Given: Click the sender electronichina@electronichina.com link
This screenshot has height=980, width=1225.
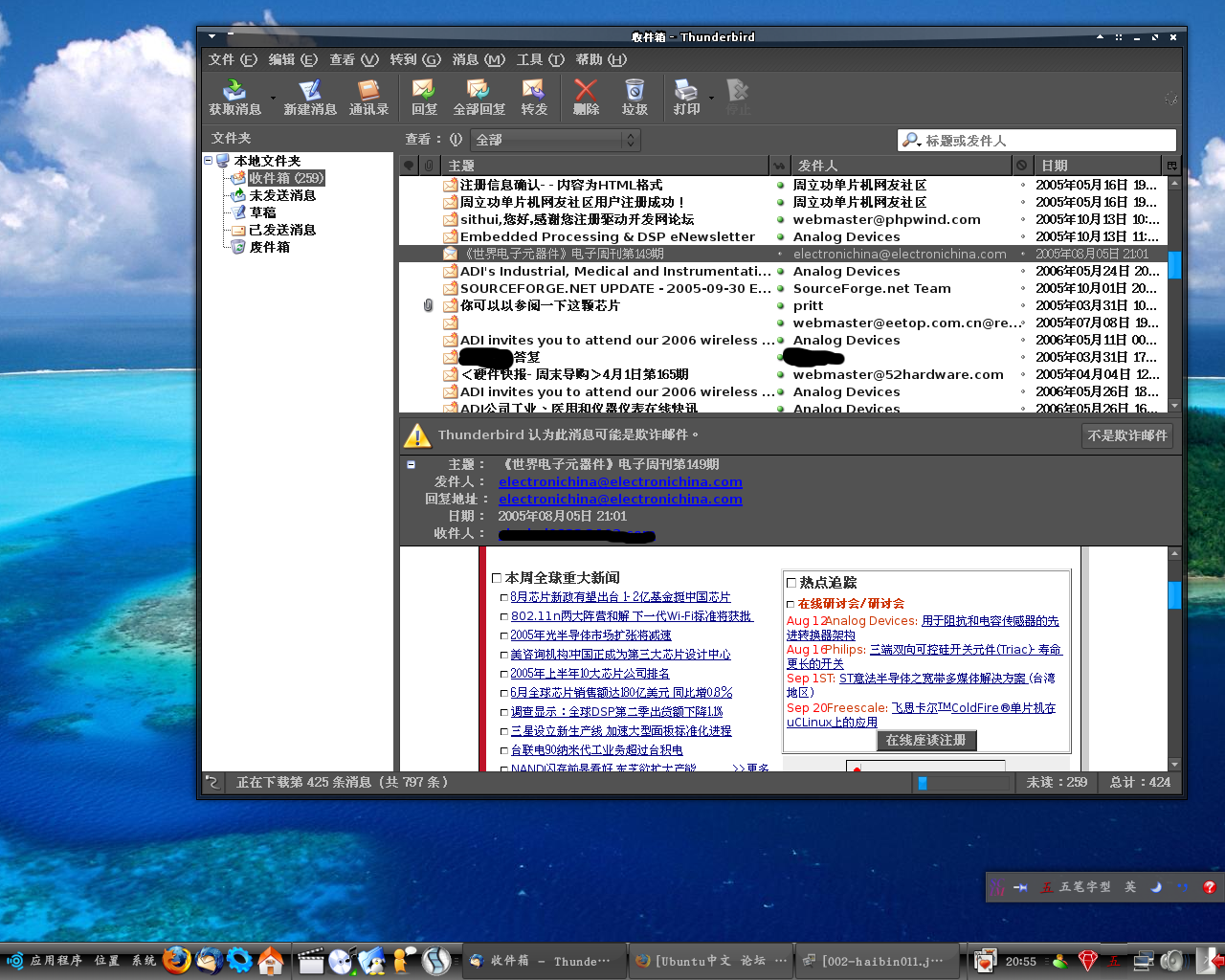Looking at the screenshot, I should pyautogui.click(x=620, y=481).
